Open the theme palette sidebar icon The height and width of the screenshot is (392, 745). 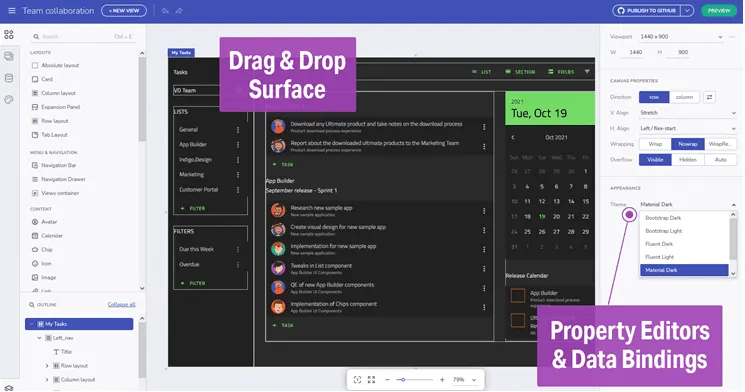[x=9, y=99]
